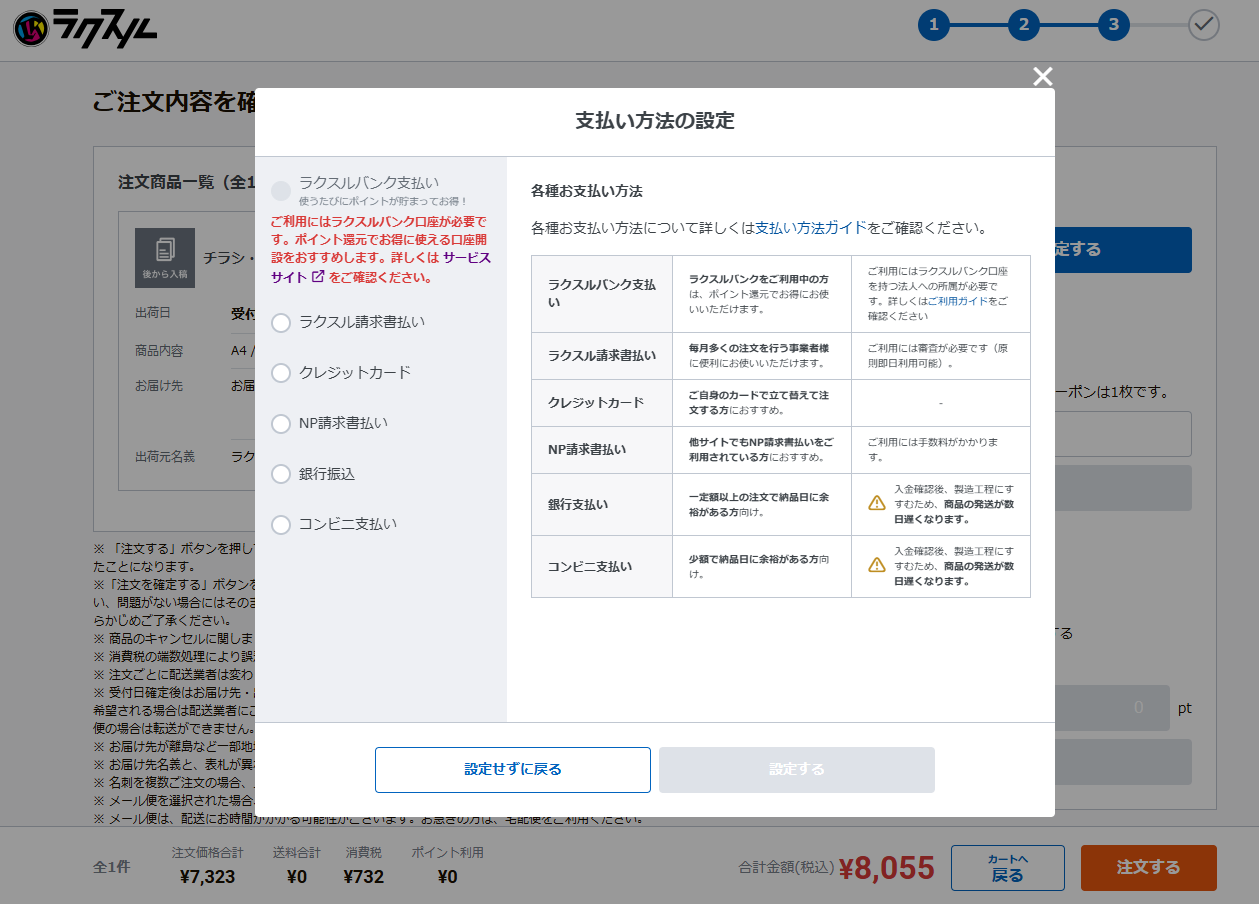1259x904 pixels.
Task: Click the step 2 circle indicator
Action: pos(1023,25)
